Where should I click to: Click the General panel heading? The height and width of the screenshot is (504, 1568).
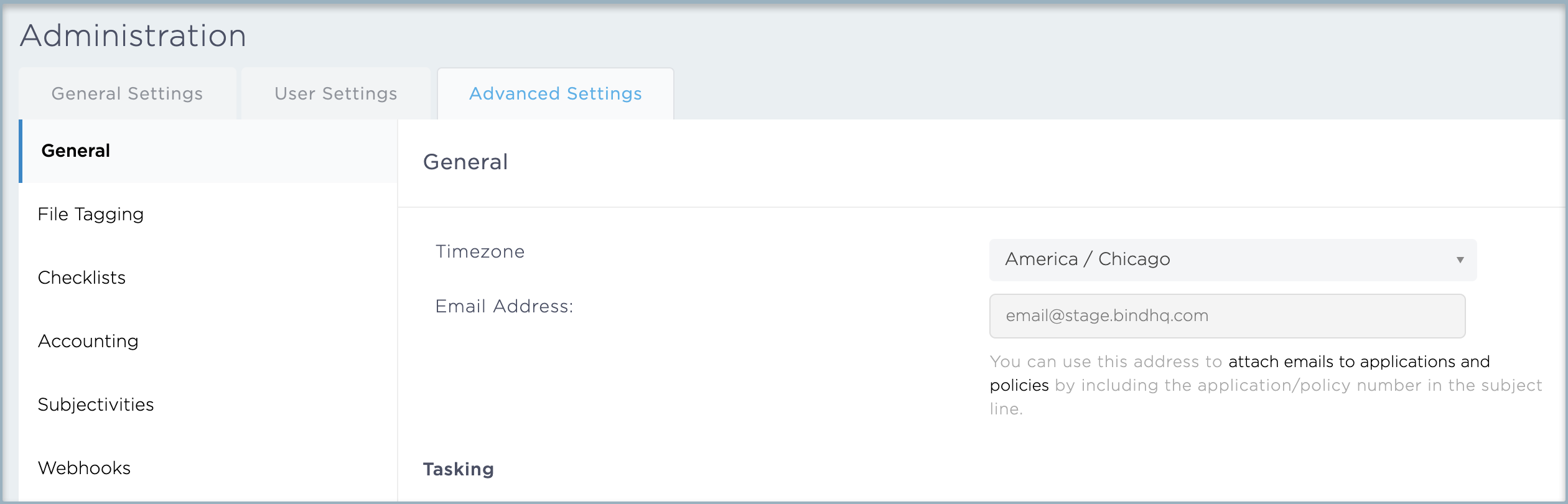pyautogui.click(x=465, y=162)
